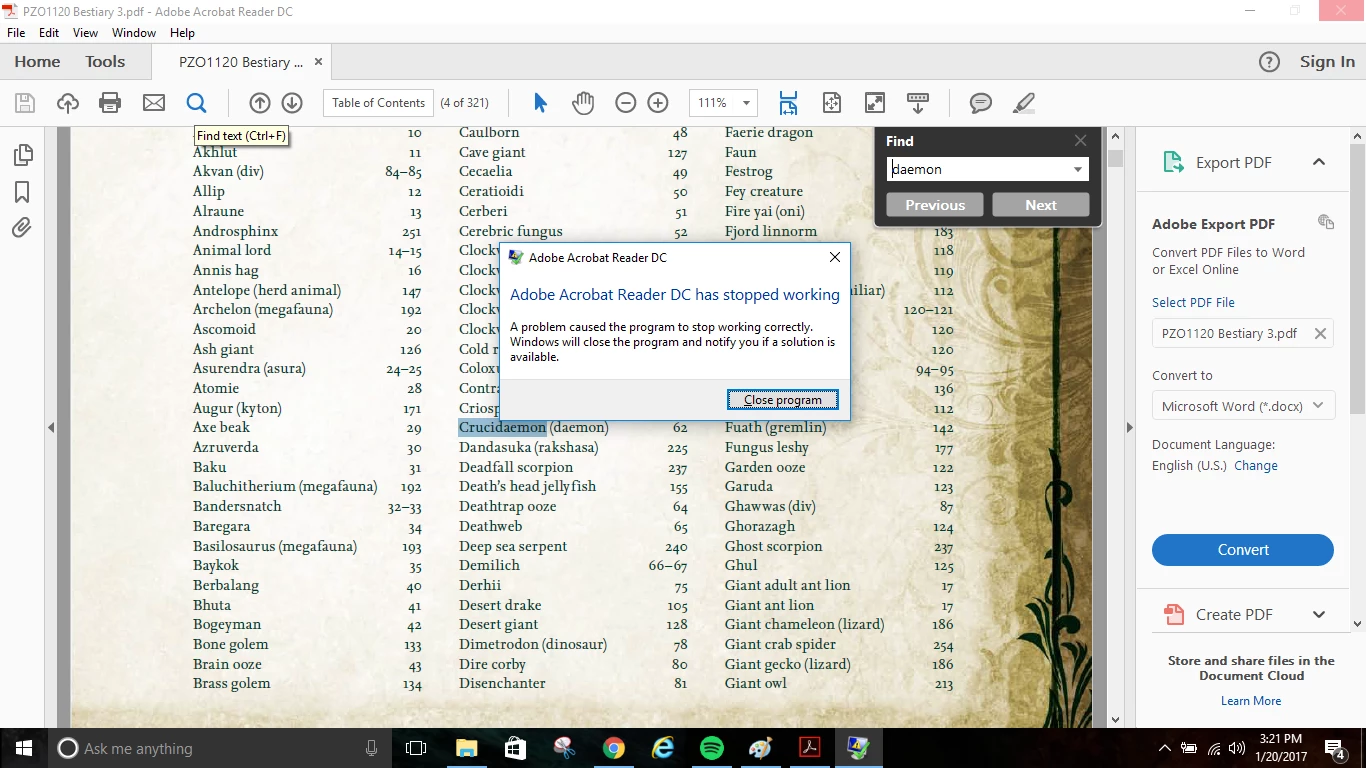Collapse the Export PDF section
This screenshot has height=768, width=1366.
[x=1319, y=162]
